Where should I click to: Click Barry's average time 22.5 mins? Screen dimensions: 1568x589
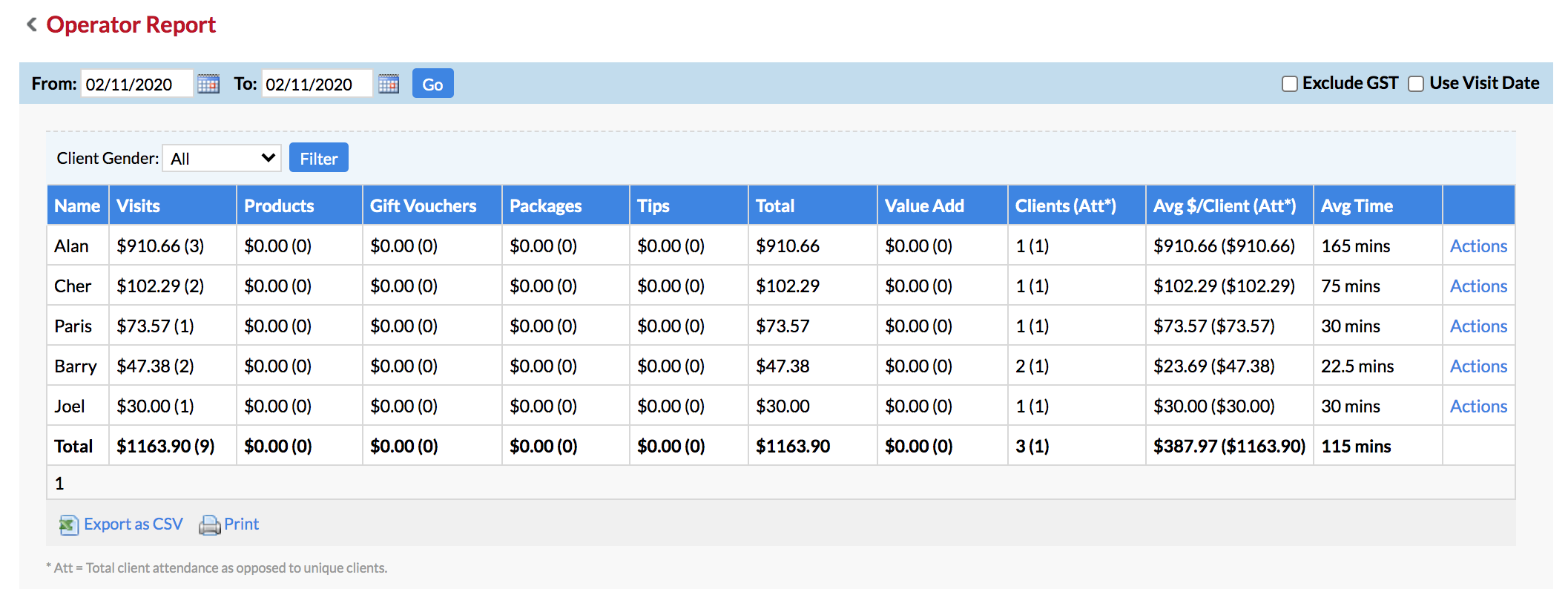[x=1357, y=366]
